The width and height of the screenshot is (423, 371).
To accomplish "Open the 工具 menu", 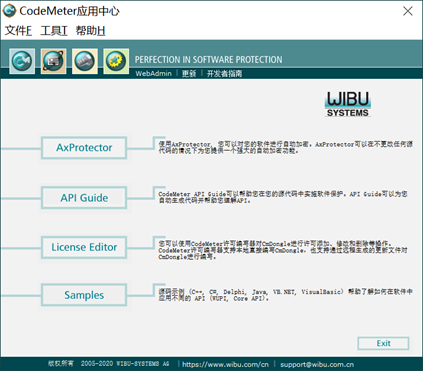I will point(54,31).
